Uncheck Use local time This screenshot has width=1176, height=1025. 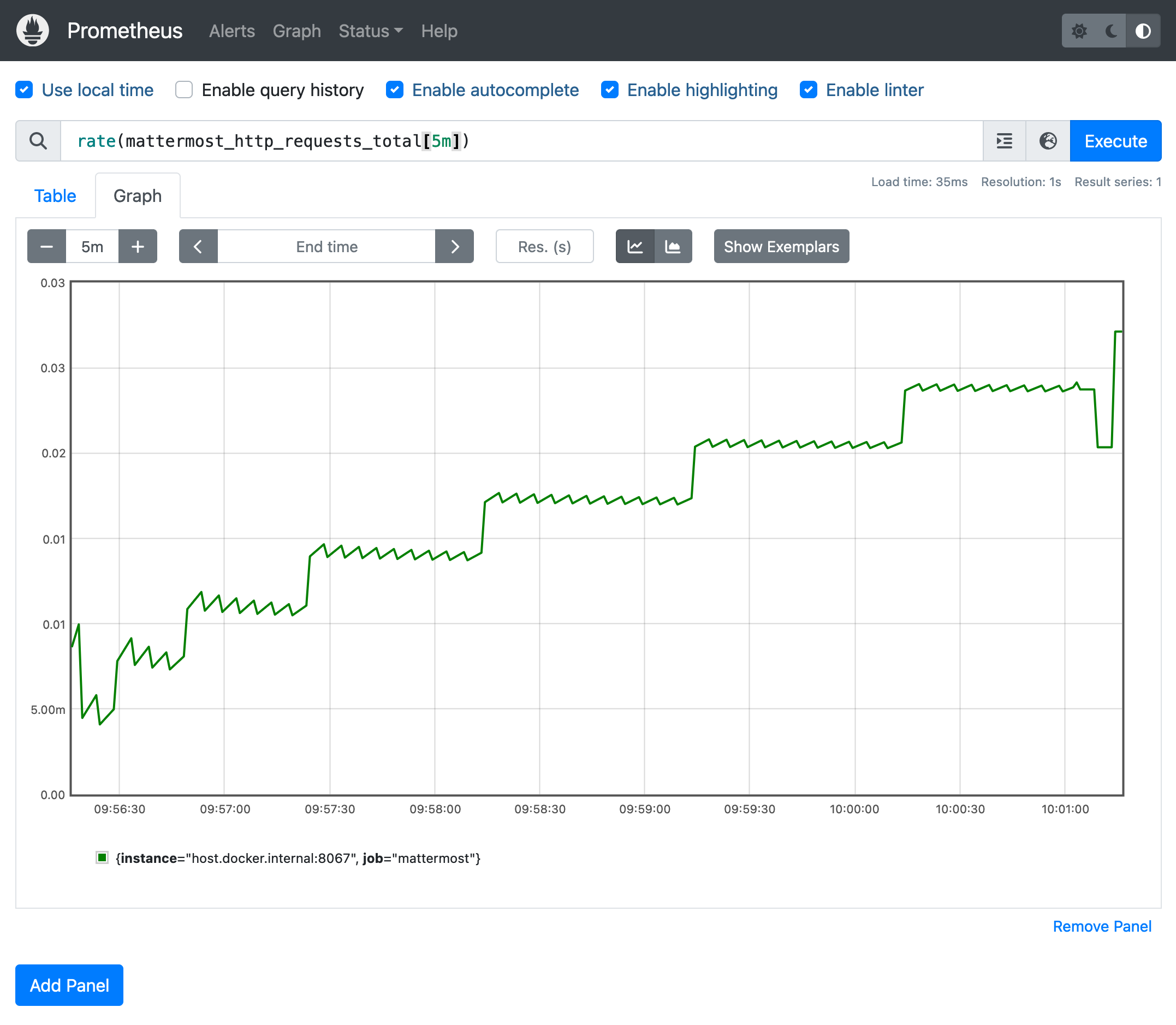point(24,90)
